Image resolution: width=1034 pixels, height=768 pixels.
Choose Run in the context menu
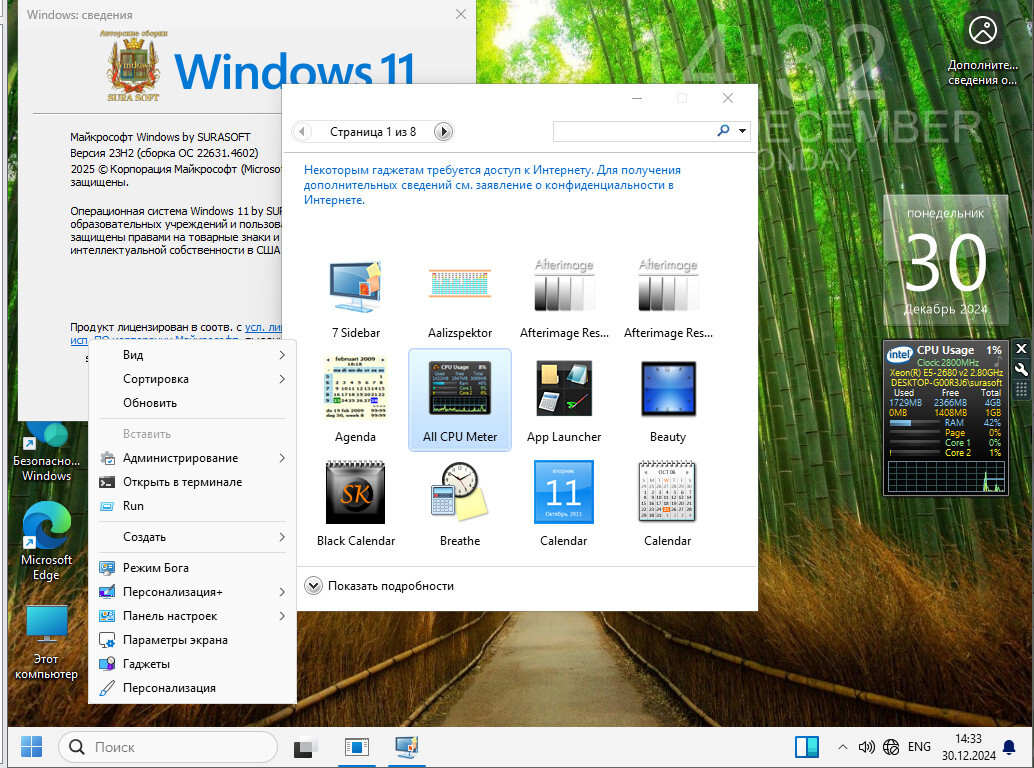tap(193, 506)
